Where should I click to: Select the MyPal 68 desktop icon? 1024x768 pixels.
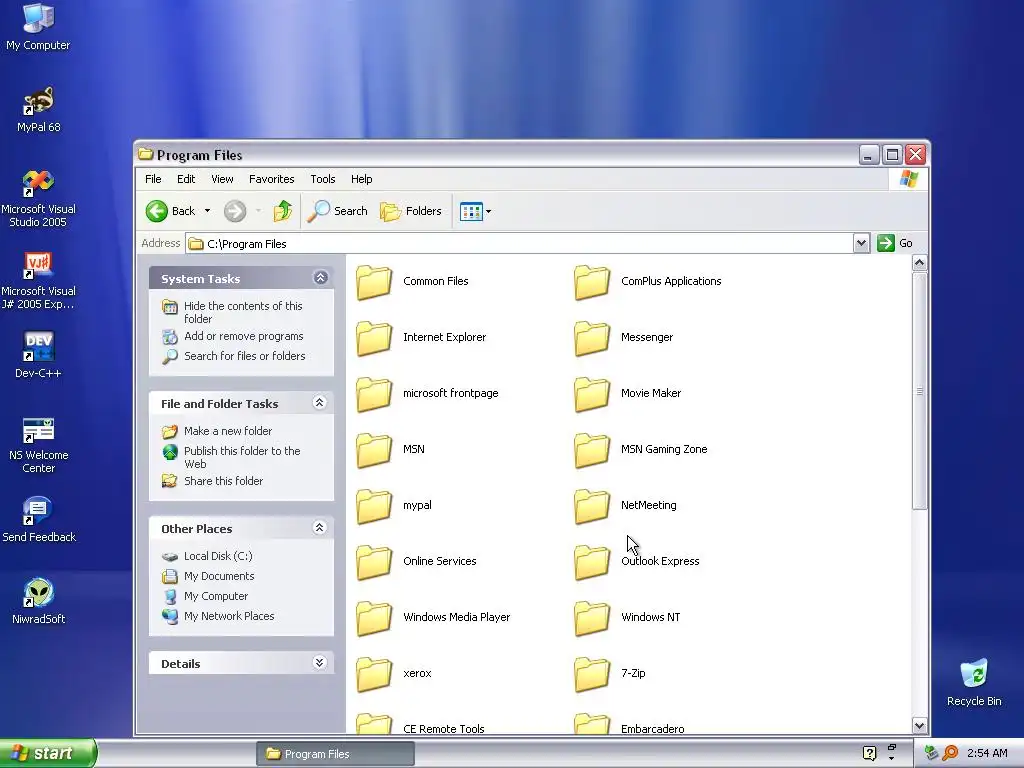(x=39, y=110)
